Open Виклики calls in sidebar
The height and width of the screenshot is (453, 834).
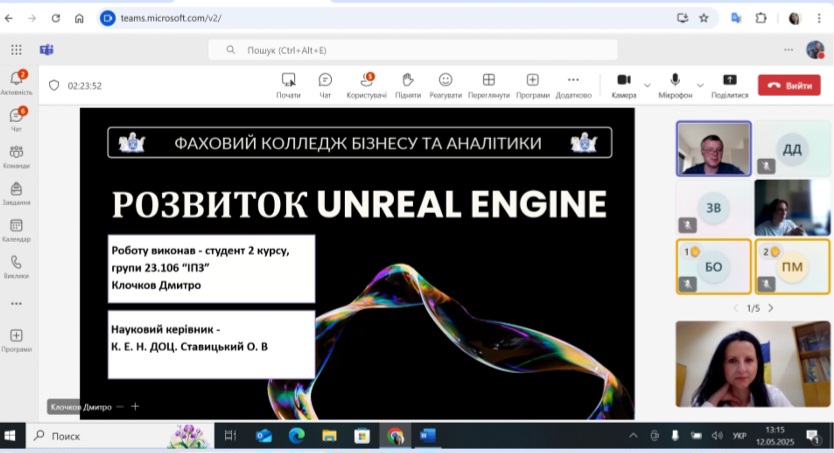[x=16, y=264]
